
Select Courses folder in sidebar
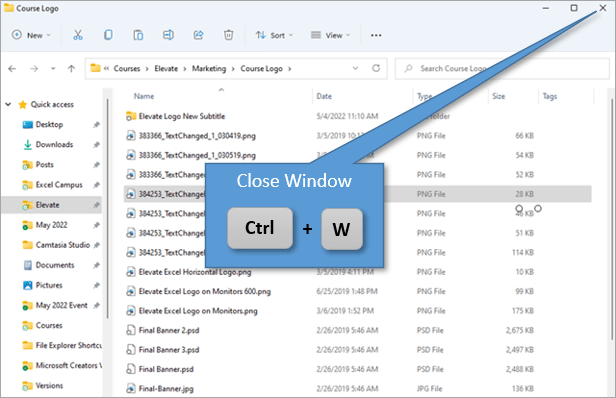click(x=49, y=325)
